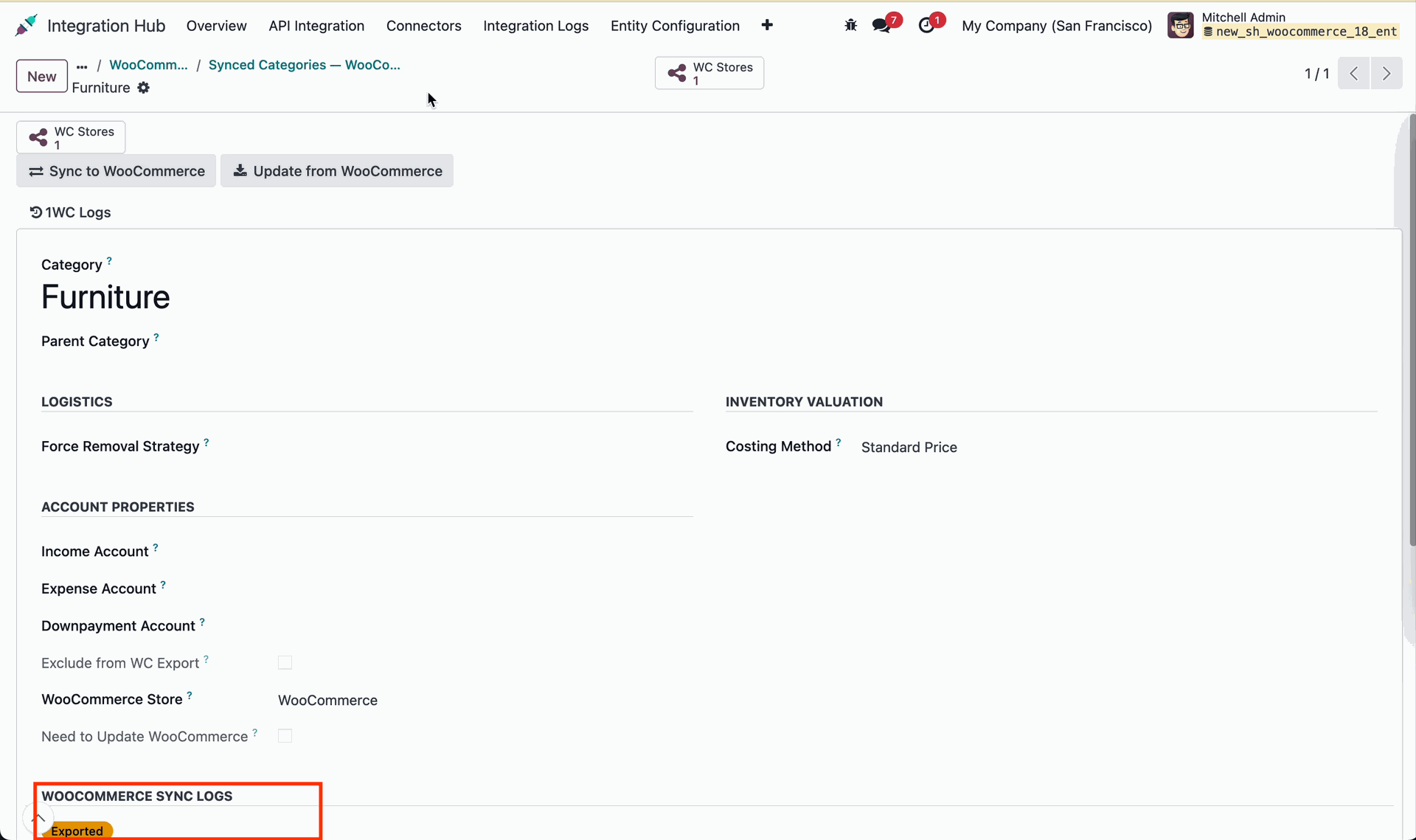Toggle Need to Update WooCommerce checkbox
This screenshot has height=840, width=1416.
[285, 736]
